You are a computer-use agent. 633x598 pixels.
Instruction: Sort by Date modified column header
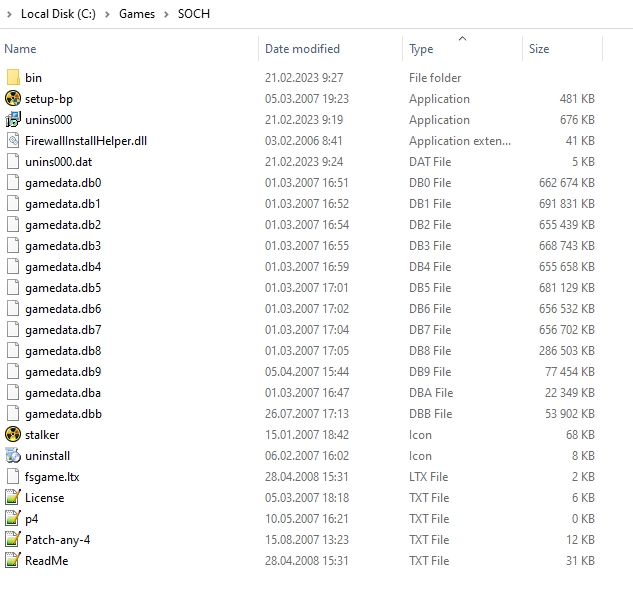click(x=302, y=48)
